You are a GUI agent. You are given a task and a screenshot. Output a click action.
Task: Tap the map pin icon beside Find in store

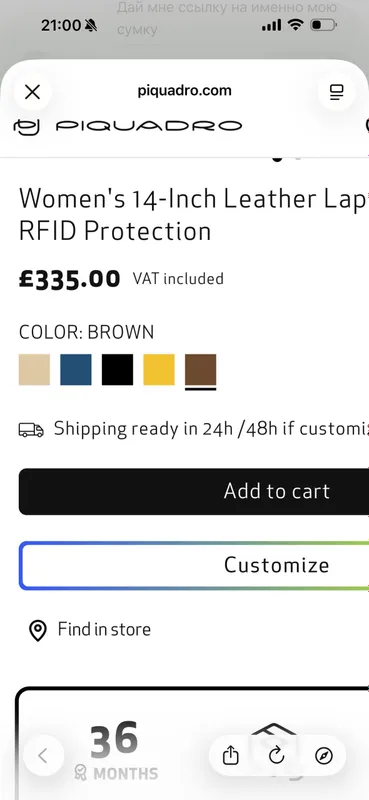[x=37, y=631]
